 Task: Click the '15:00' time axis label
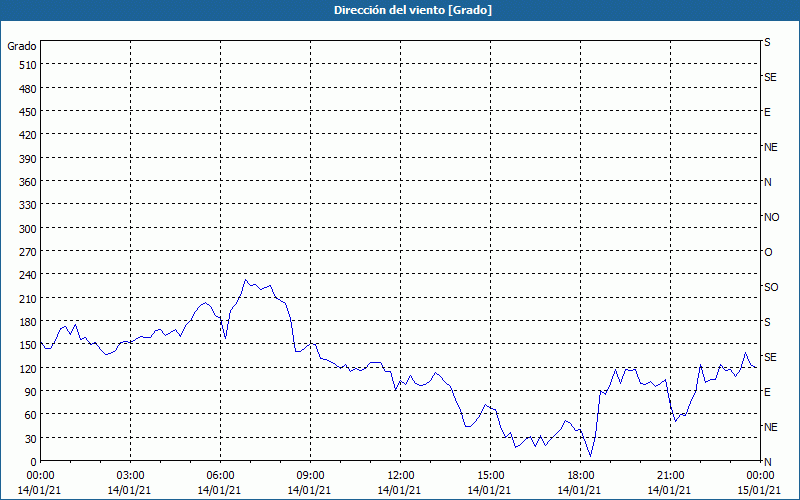click(490, 476)
